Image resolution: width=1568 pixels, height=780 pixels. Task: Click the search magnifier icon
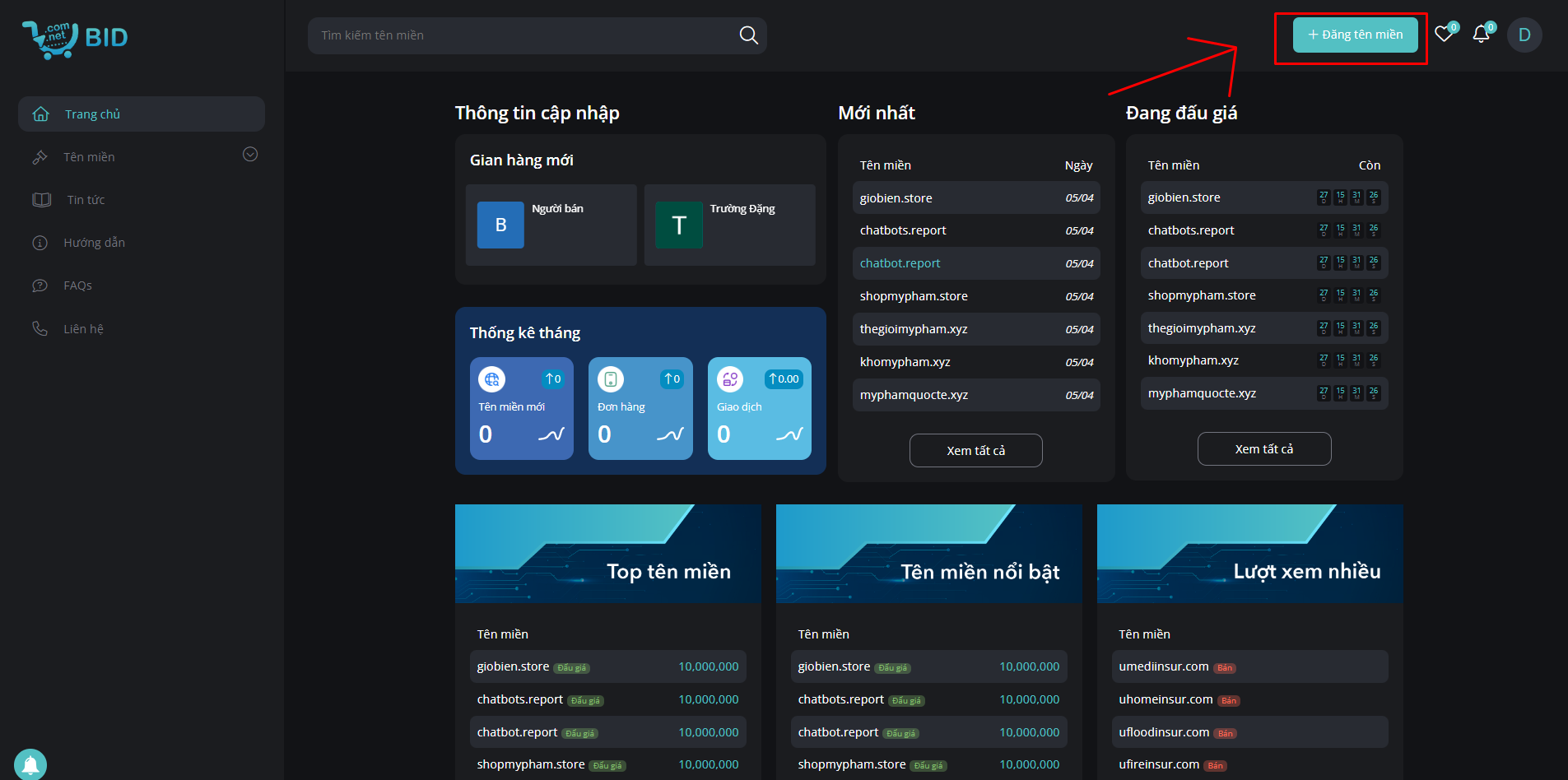tap(748, 35)
